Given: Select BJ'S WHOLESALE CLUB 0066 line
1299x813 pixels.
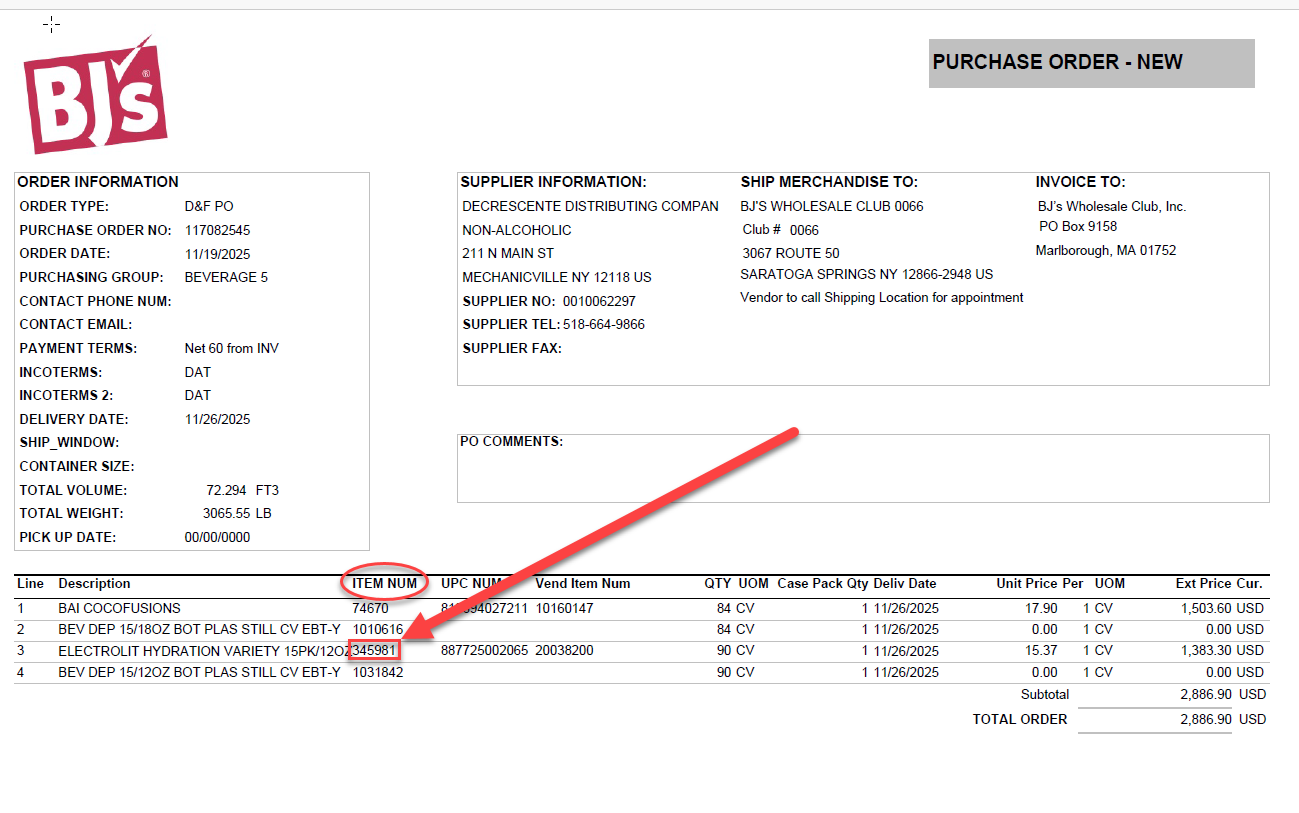Looking at the screenshot, I should [832, 206].
